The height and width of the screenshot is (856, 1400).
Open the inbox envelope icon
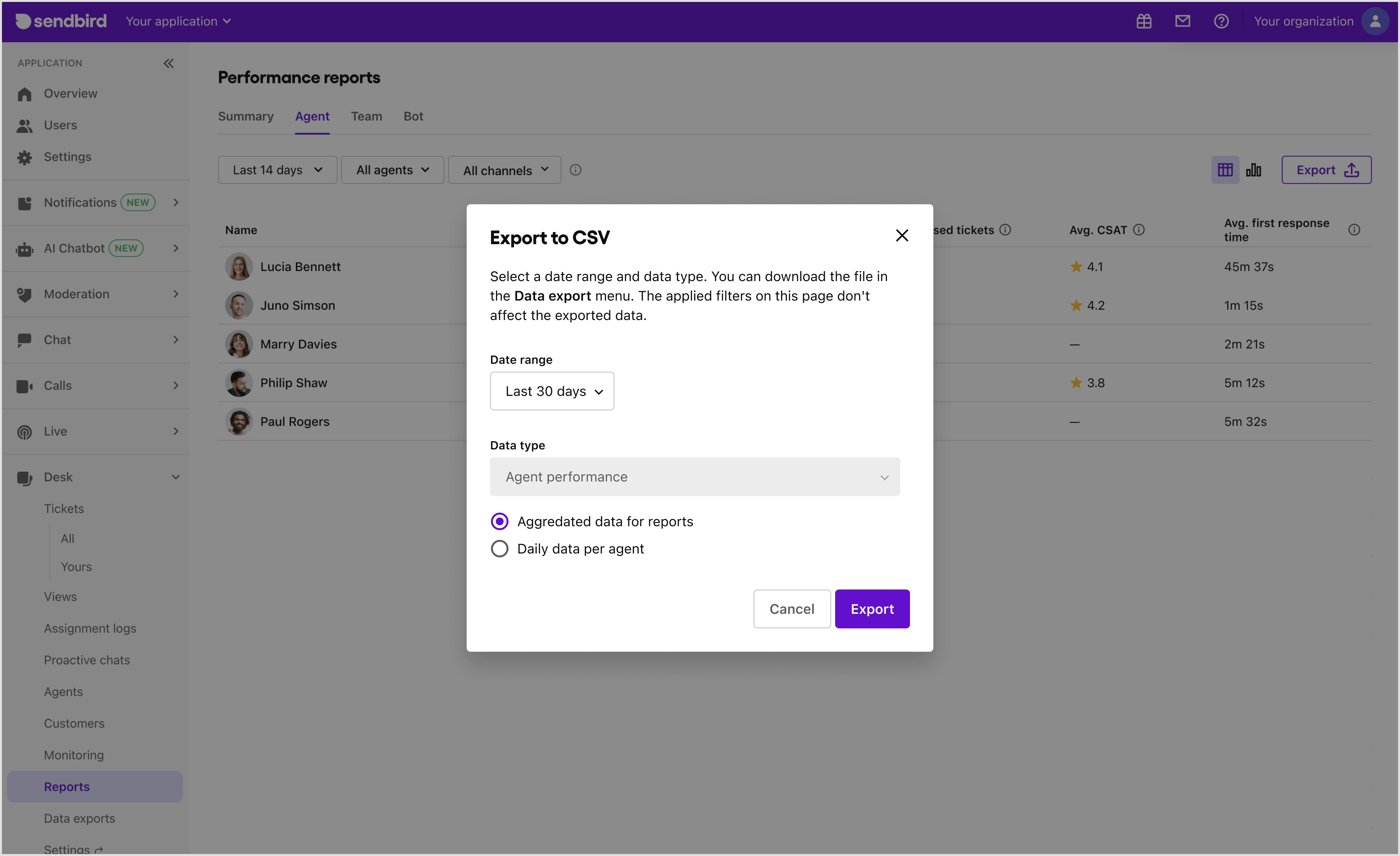point(1183,21)
